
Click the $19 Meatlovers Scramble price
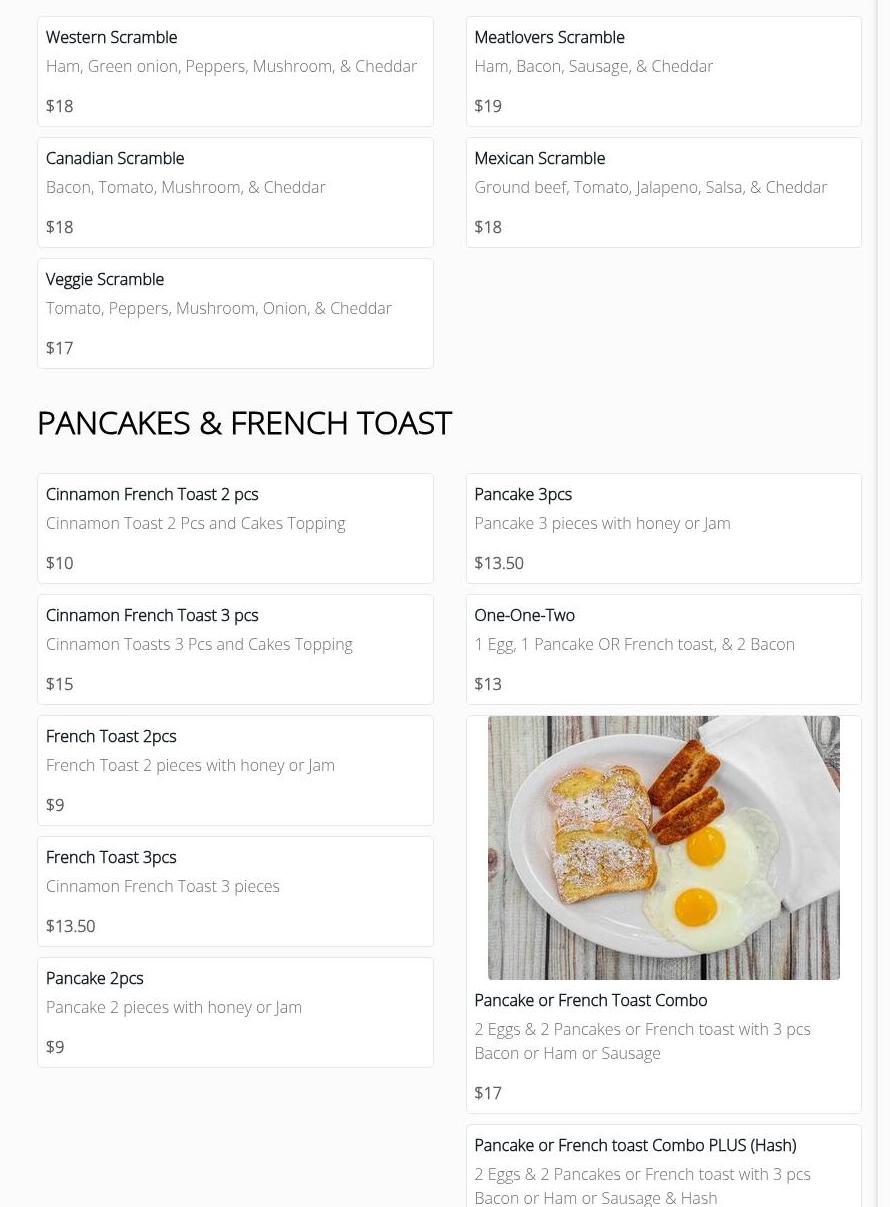488,106
